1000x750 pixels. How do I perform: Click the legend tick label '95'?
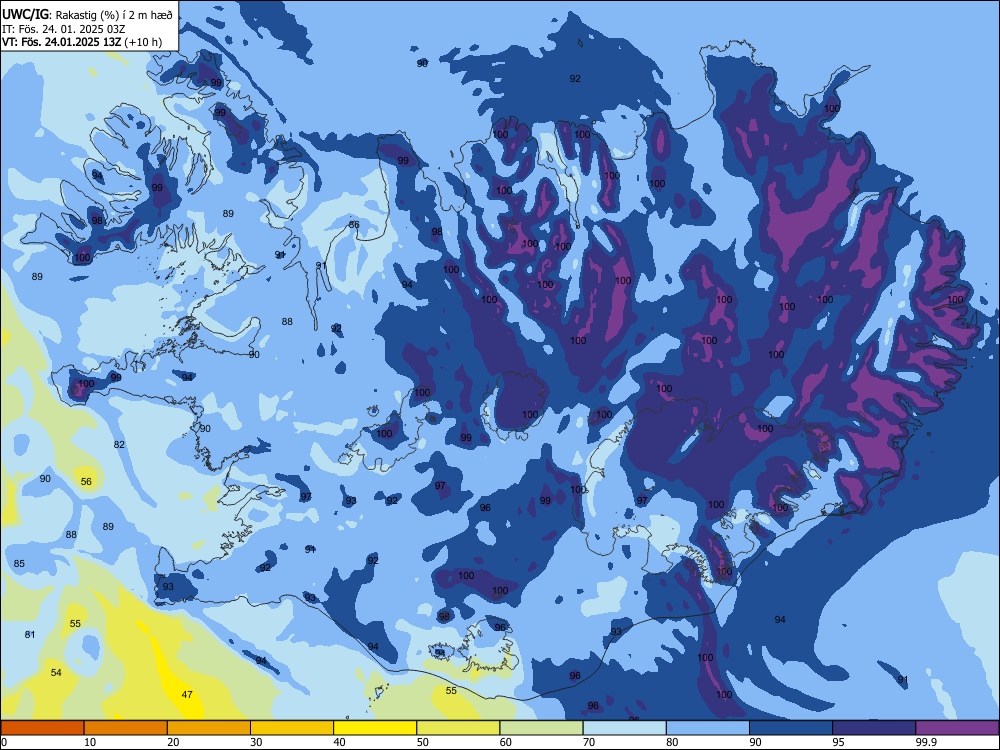[839, 742]
